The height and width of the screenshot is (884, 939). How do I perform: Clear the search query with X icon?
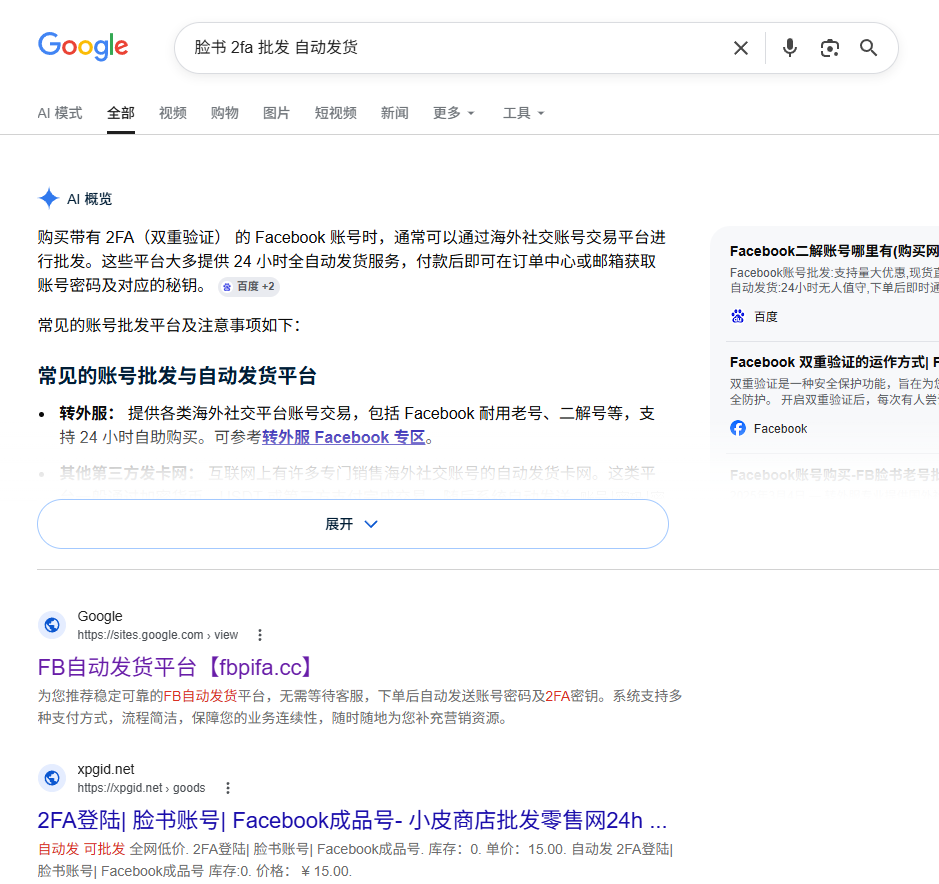741,48
